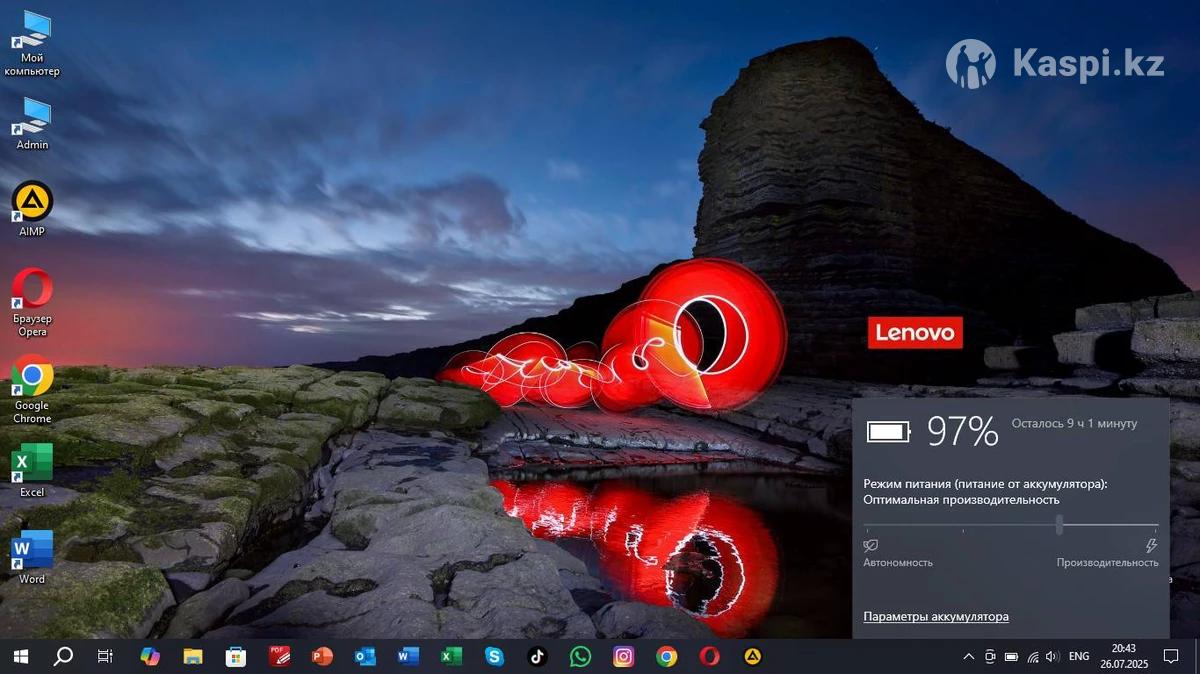Expand hidden tray icons chevron
1200x674 pixels.
point(968,657)
